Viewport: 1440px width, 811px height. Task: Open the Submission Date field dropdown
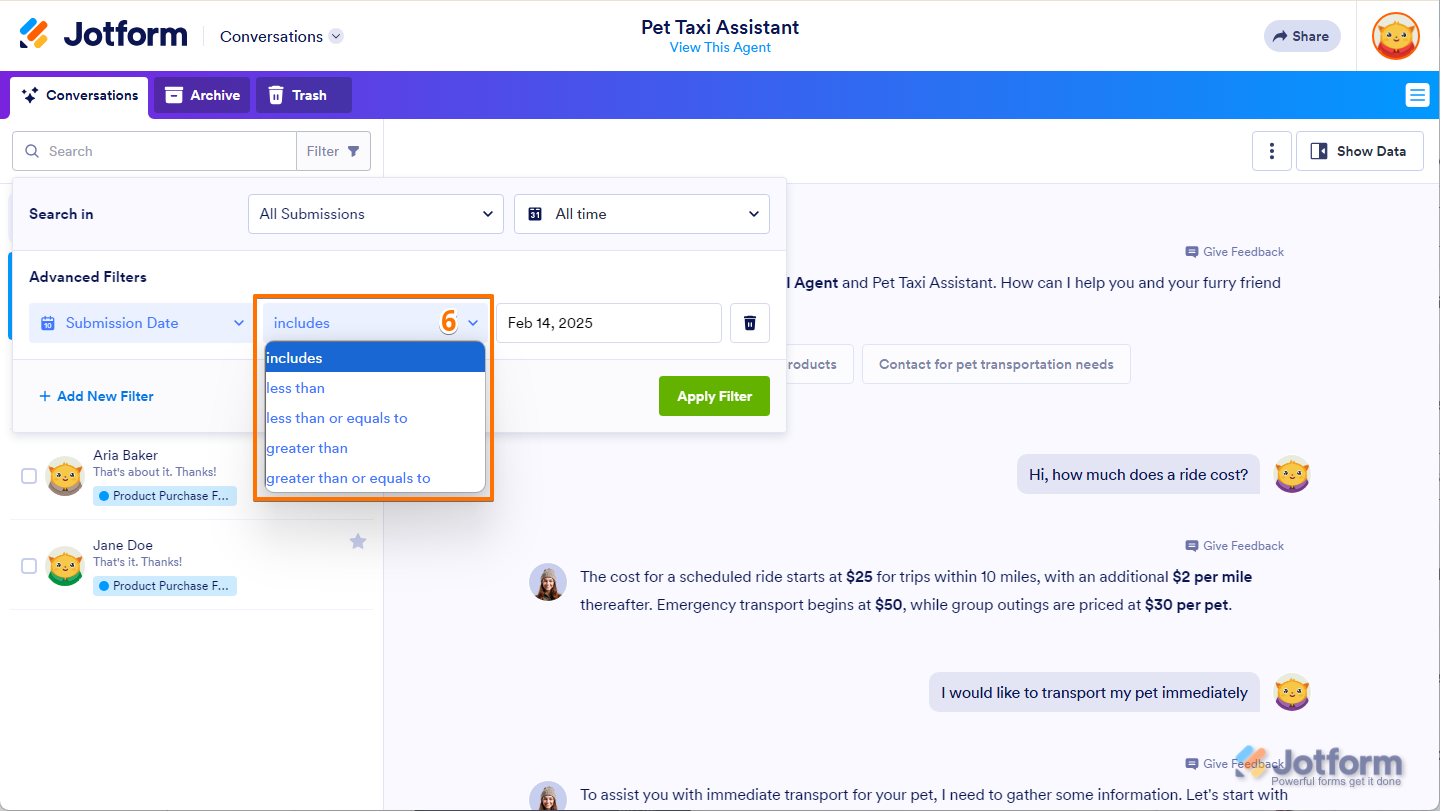(x=141, y=323)
